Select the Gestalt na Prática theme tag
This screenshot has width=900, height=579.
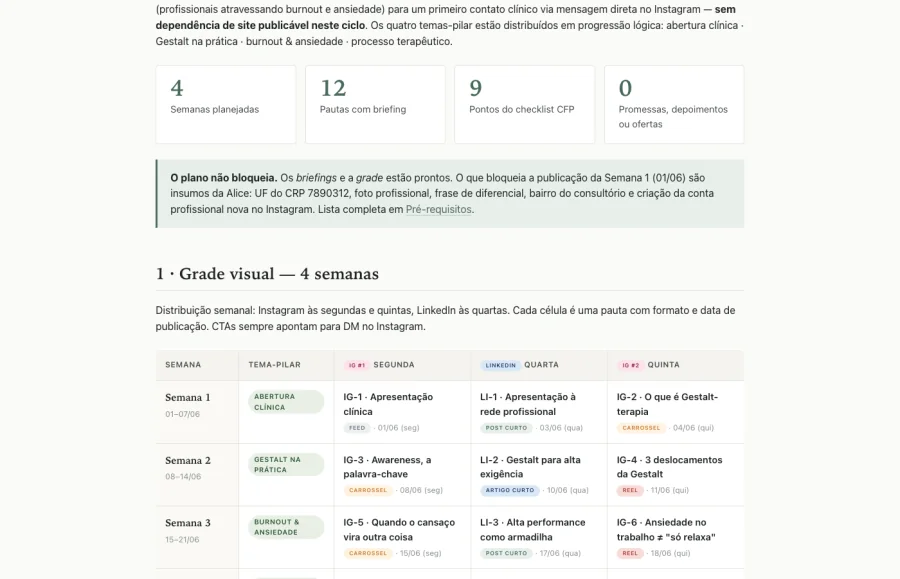click(x=286, y=464)
